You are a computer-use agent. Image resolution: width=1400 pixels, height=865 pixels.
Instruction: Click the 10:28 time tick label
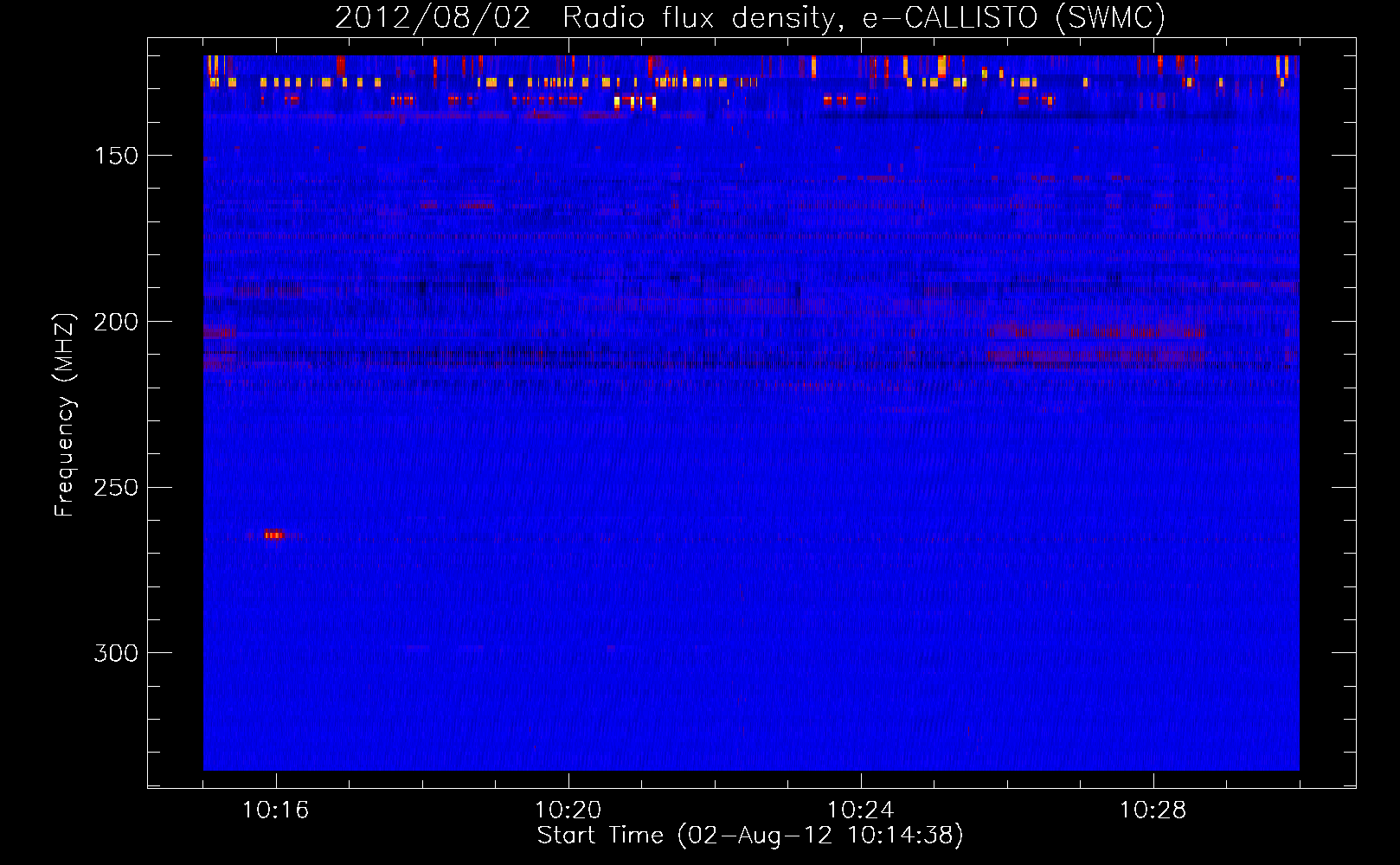1153,811
